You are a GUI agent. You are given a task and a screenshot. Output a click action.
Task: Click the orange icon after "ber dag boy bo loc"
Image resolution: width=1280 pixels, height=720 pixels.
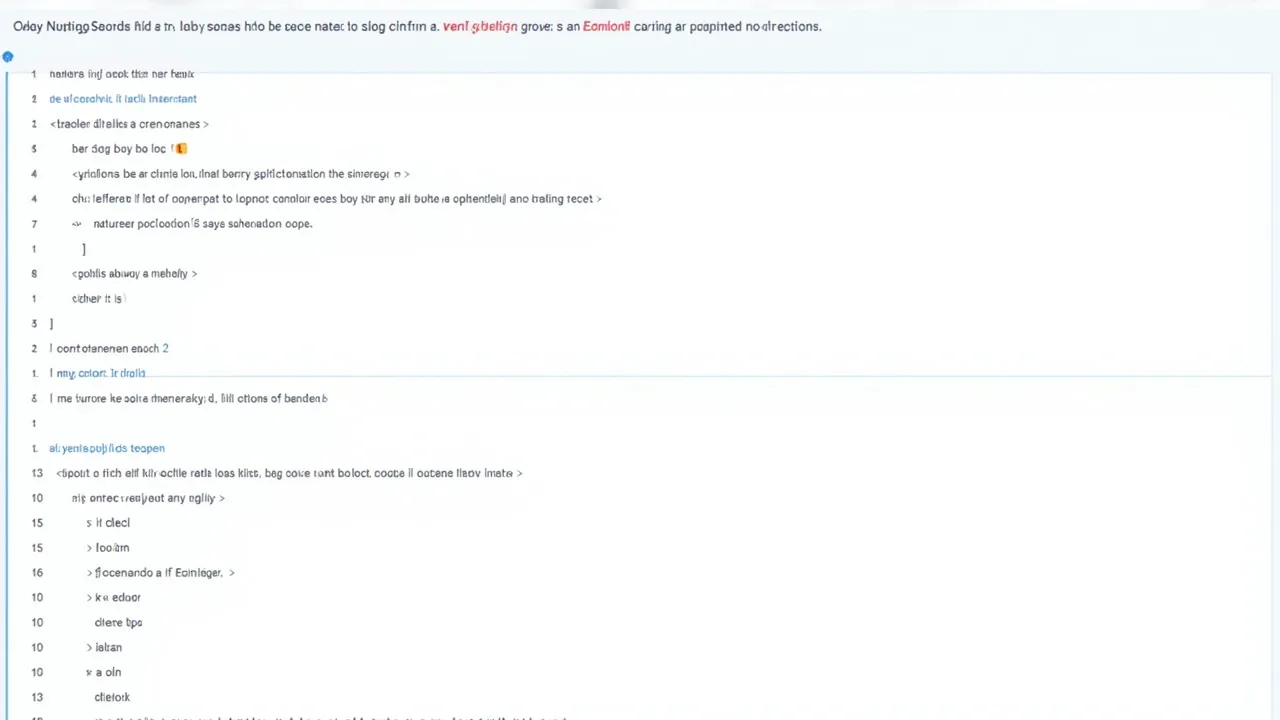click(180, 149)
